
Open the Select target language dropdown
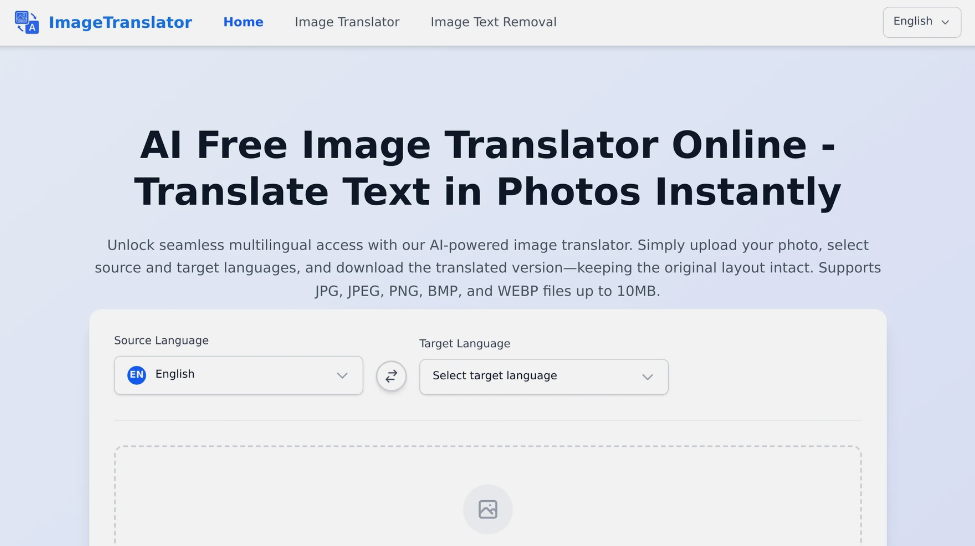click(543, 377)
